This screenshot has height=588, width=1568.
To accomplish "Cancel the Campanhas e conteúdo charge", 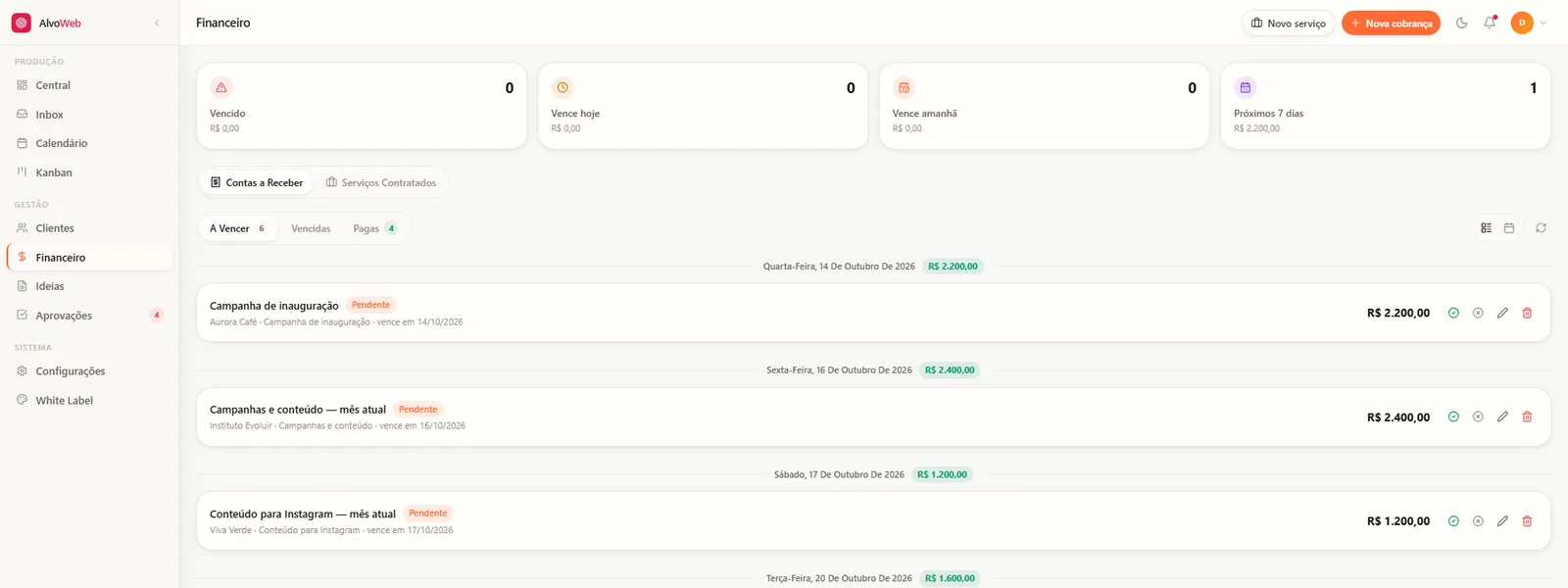I will tap(1478, 416).
